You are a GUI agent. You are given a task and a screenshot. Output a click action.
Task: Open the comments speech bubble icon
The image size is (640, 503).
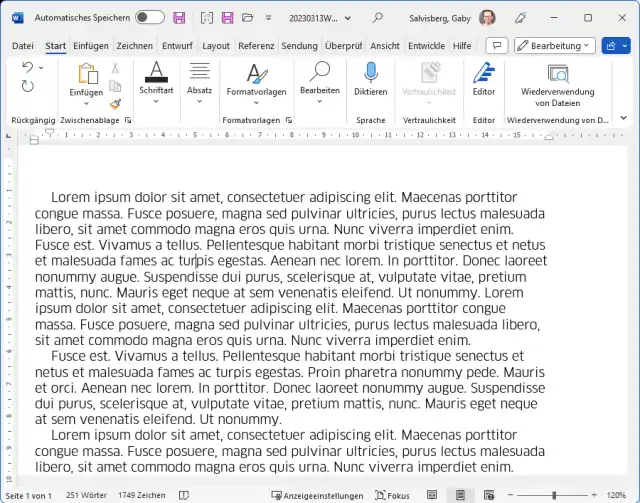[496, 46]
